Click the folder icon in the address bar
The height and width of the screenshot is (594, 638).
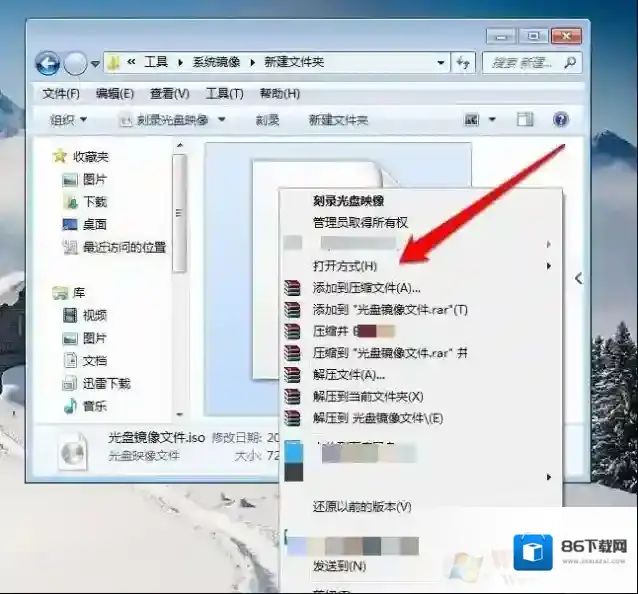(x=114, y=62)
